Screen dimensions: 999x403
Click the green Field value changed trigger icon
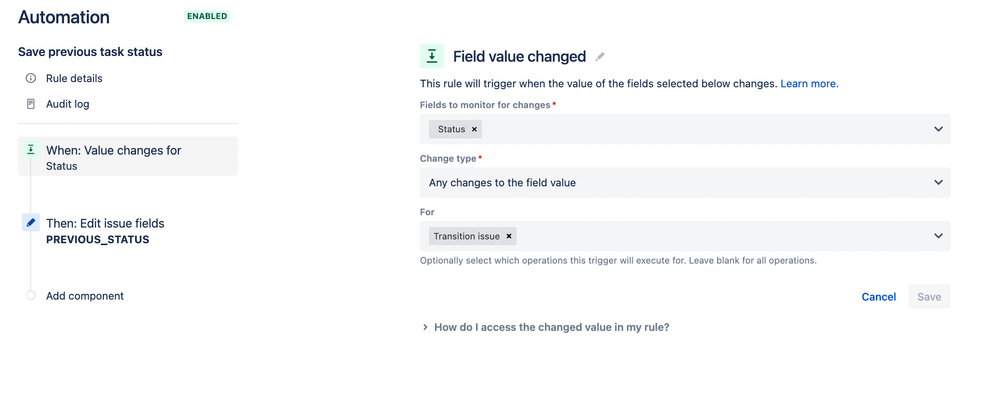pos(432,57)
